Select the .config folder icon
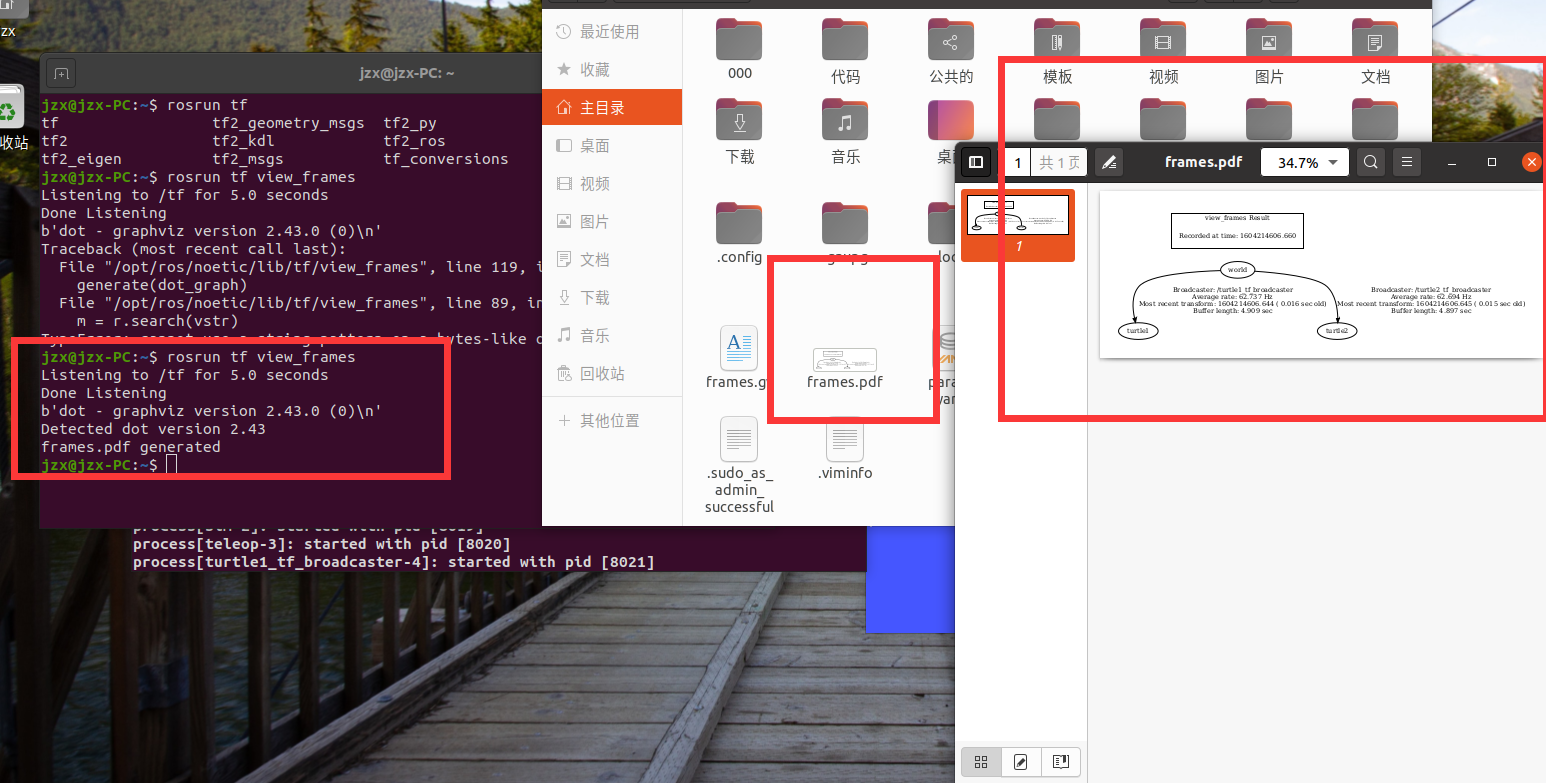 tap(739, 223)
